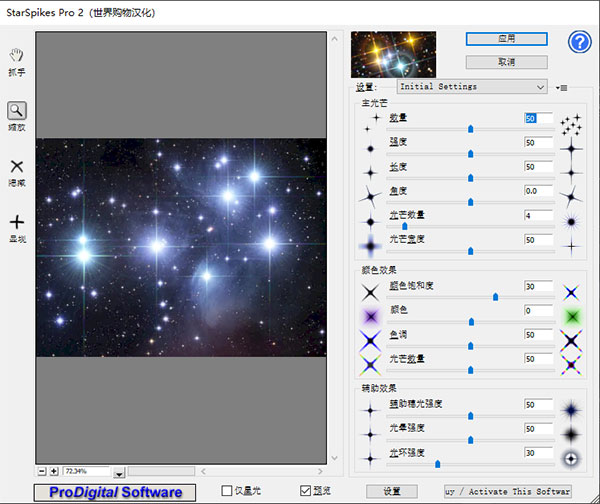The width and height of the screenshot is (600, 504).
Task: Click the 应用 apply button
Action: pyautogui.click(x=506, y=38)
